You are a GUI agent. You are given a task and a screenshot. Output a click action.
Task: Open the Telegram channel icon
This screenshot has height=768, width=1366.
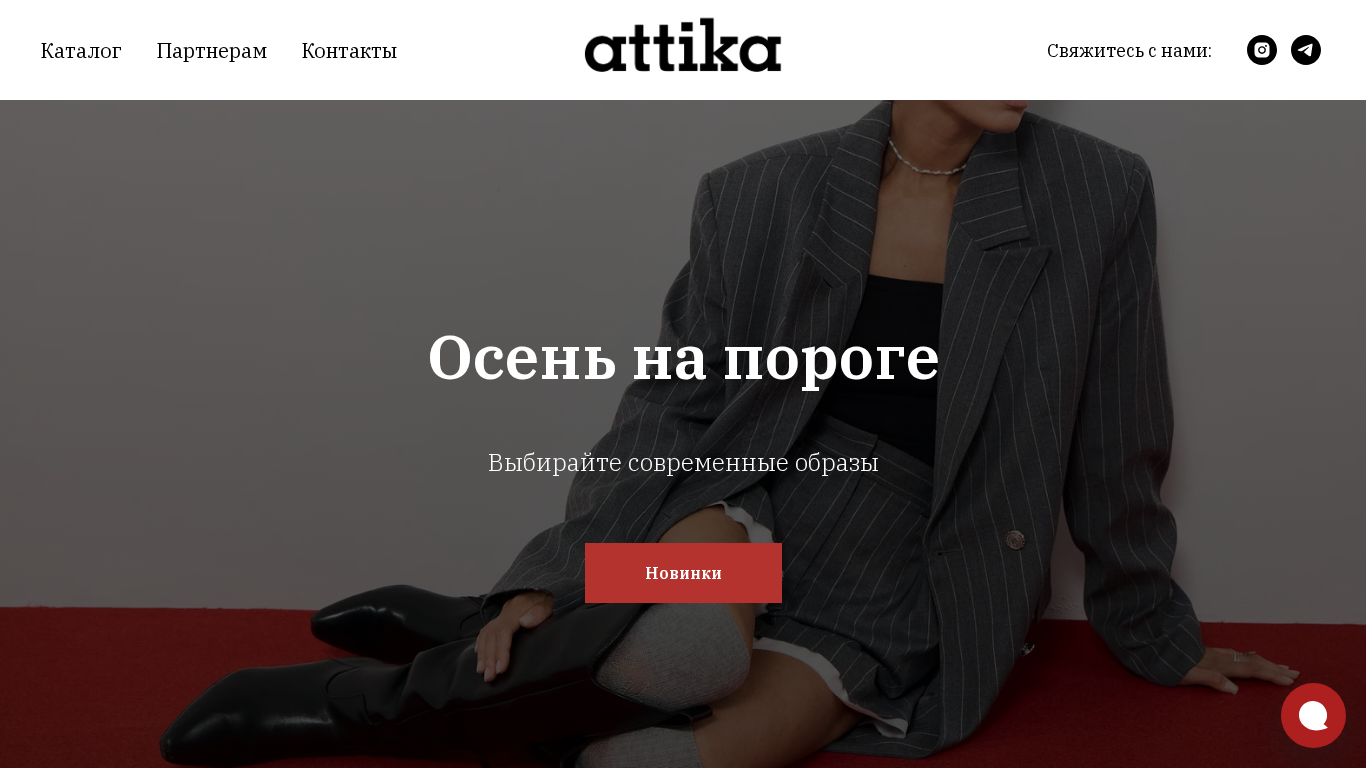[x=1306, y=50]
